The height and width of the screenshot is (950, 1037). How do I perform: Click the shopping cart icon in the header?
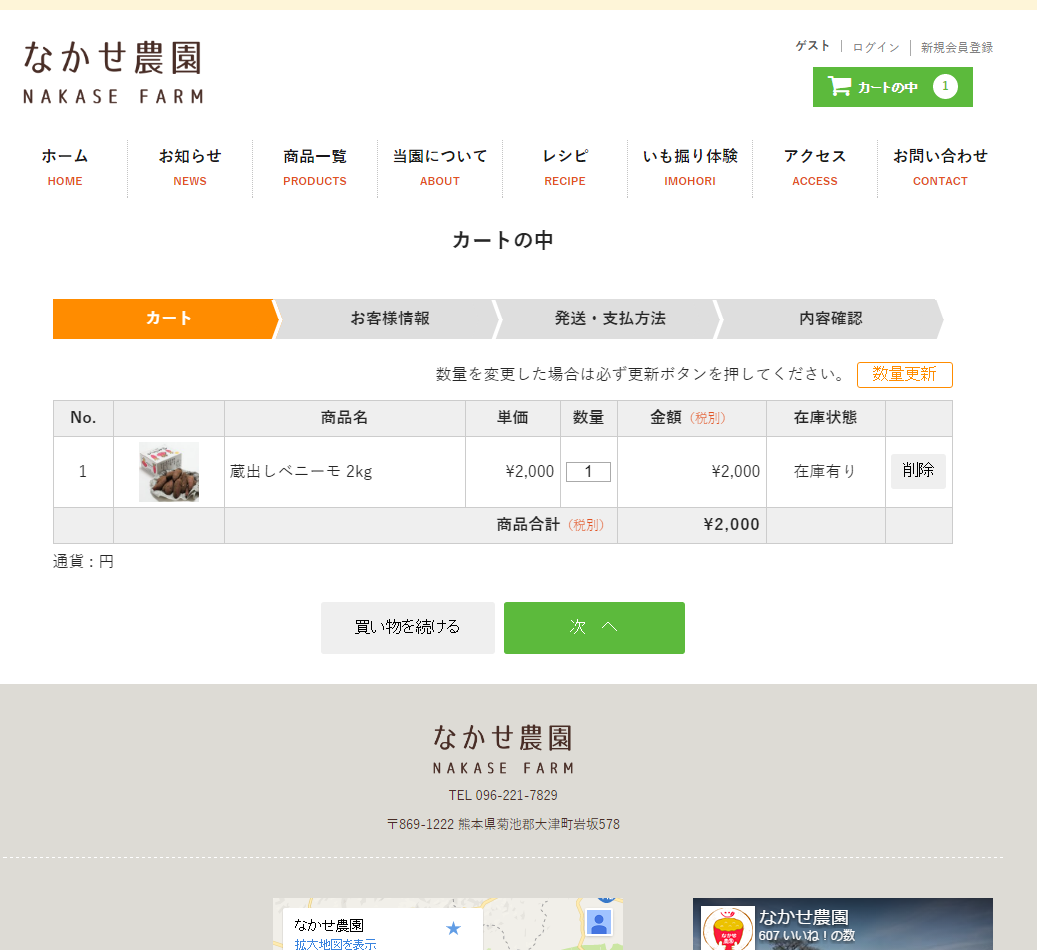[839, 86]
